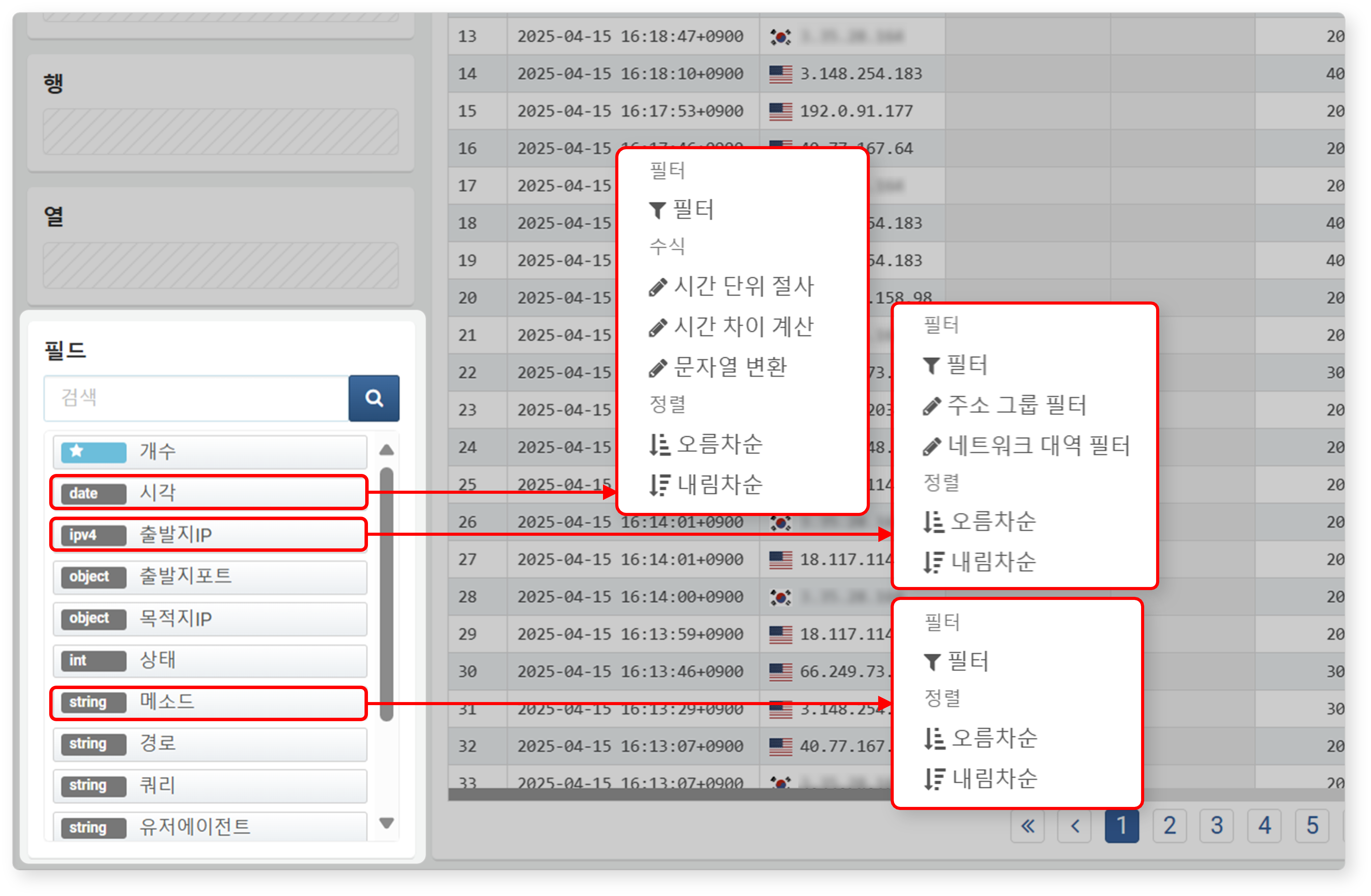Open page 3 of results
1371x896 pixels.
(x=1217, y=826)
